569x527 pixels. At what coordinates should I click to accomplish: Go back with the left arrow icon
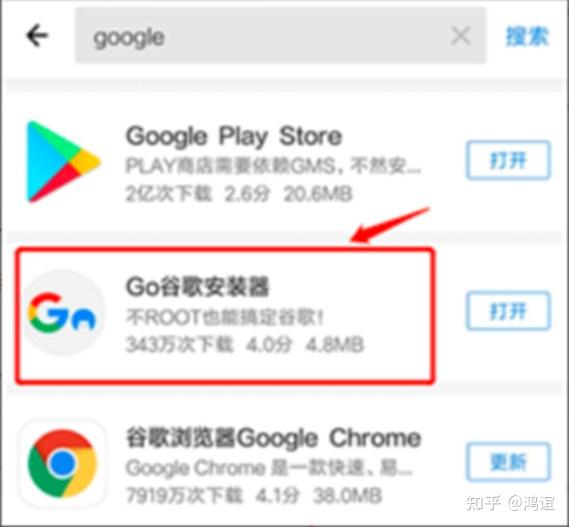(37, 35)
